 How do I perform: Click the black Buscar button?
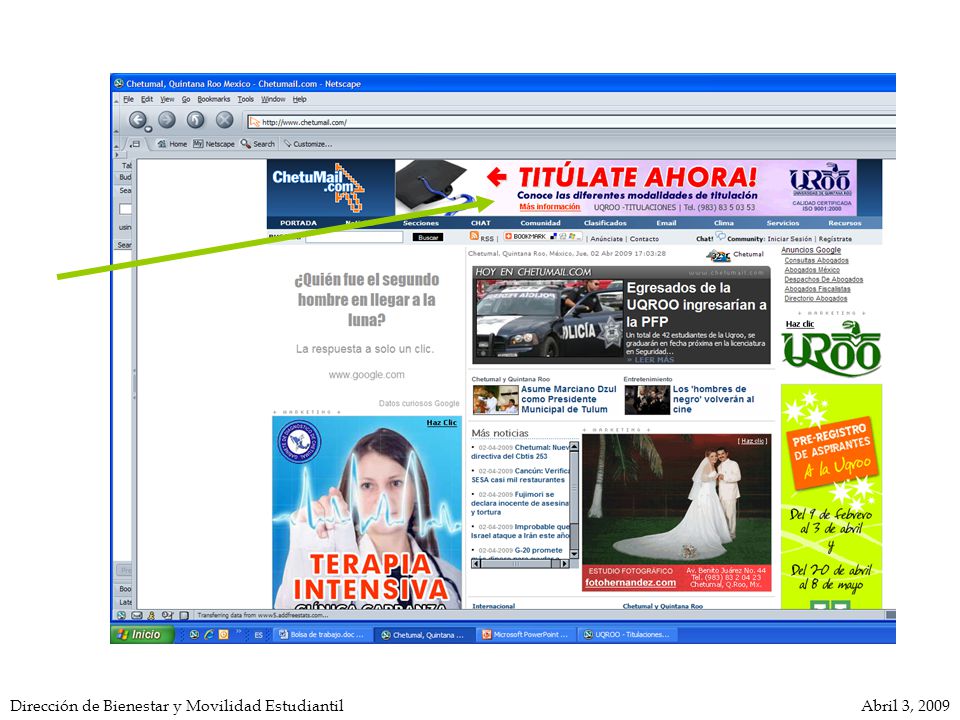428,237
